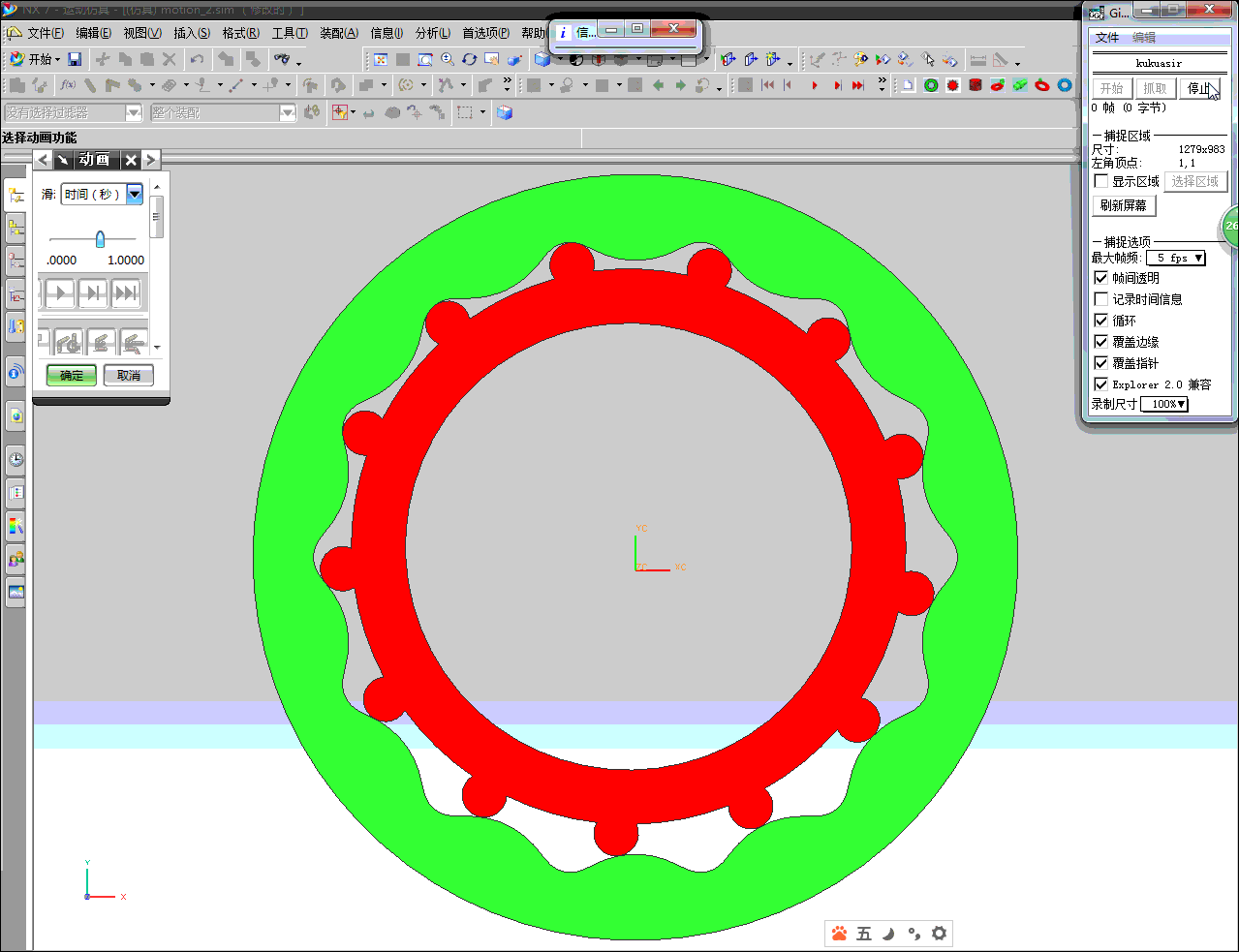This screenshot has width=1239, height=952.
Task: Click the Fit view icon
Action: tap(381, 59)
